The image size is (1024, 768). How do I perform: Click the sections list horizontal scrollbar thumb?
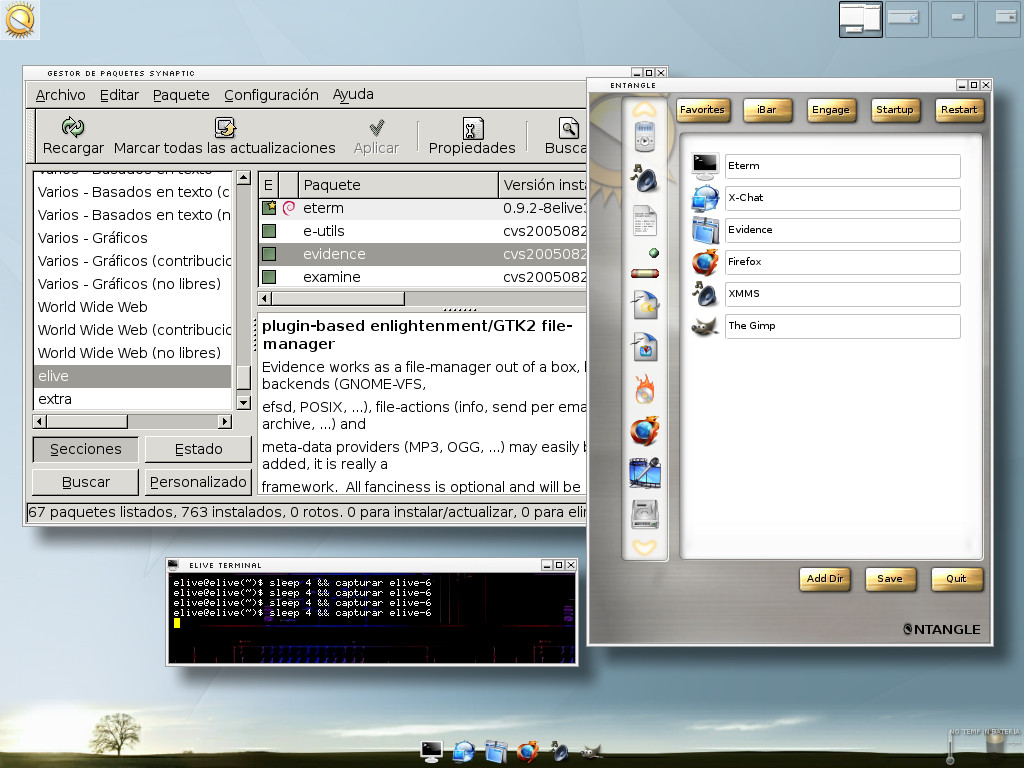click(x=87, y=422)
